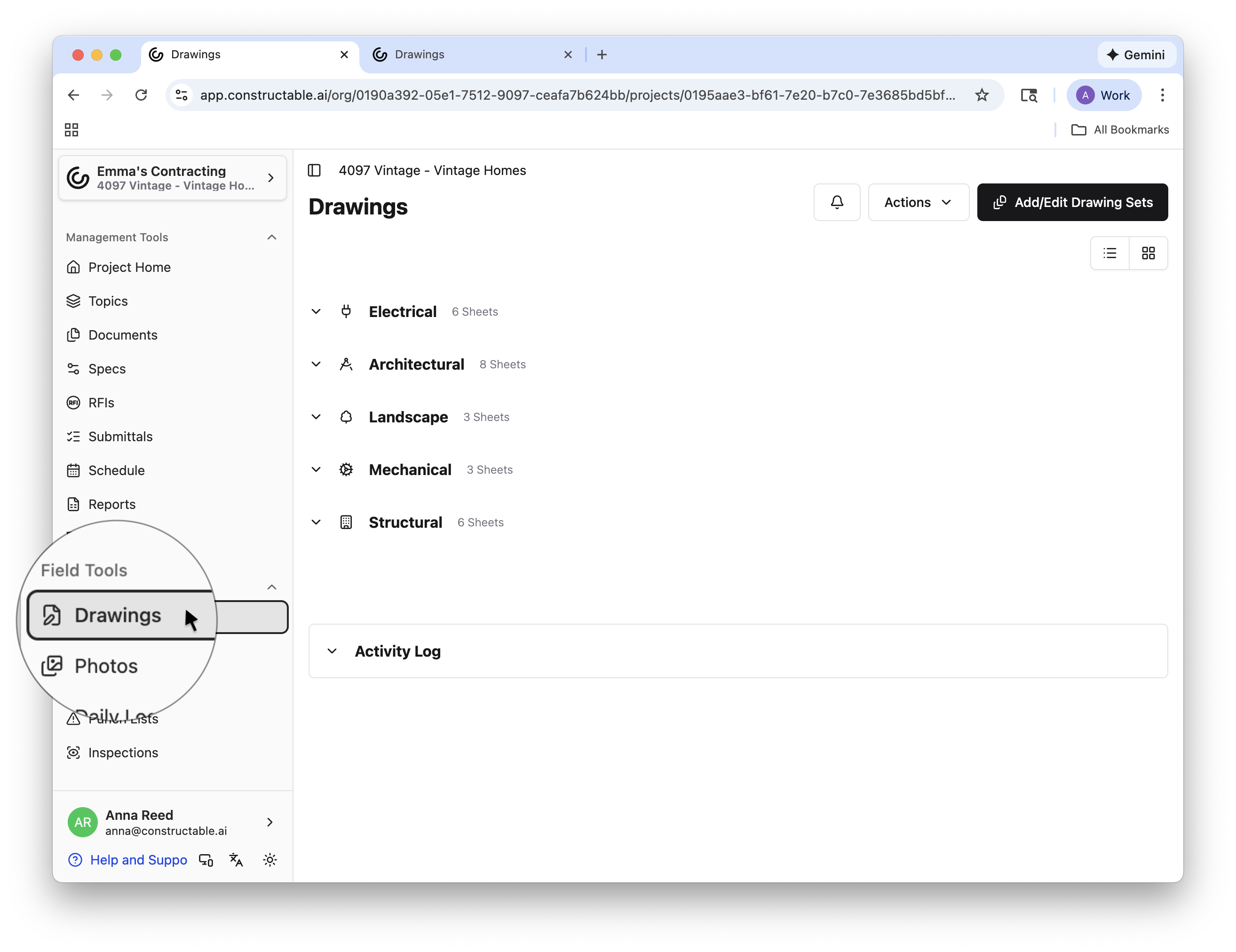Viewport: 1236px width, 952px height.
Task: Click the search-with-lens icon beside Work profile
Action: pyautogui.click(x=1029, y=95)
